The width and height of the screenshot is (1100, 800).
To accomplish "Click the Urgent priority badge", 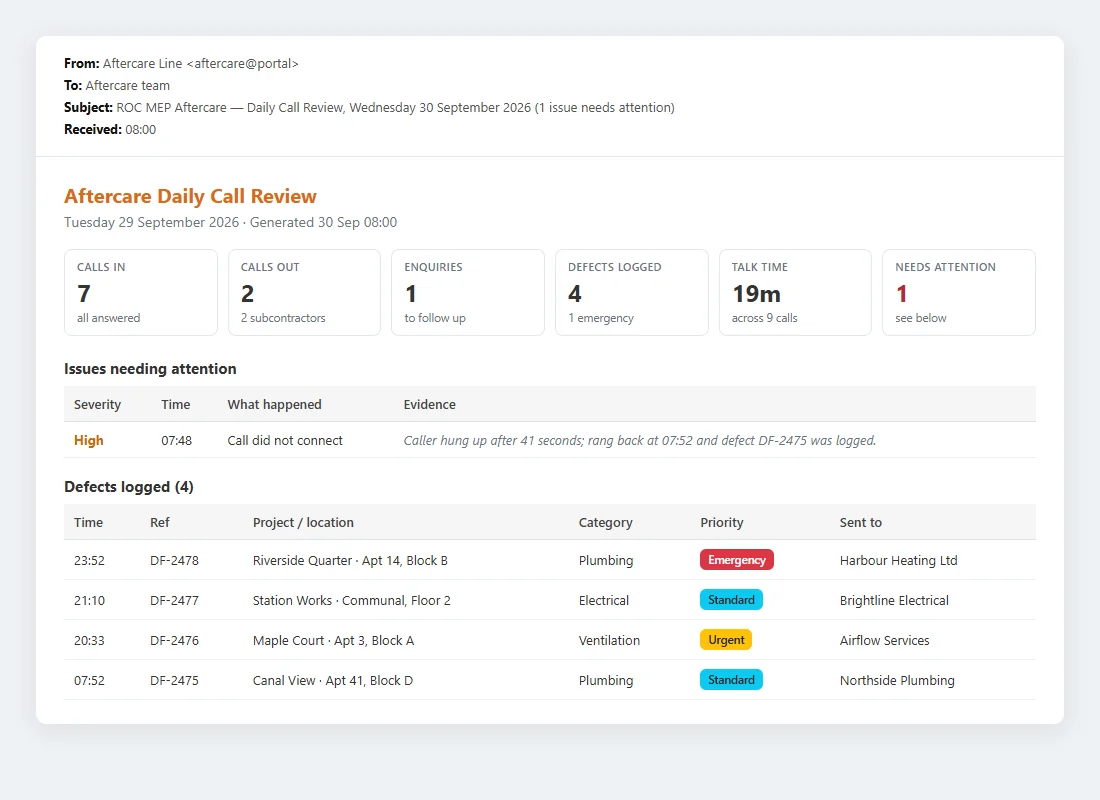I will (x=726, y=640).
